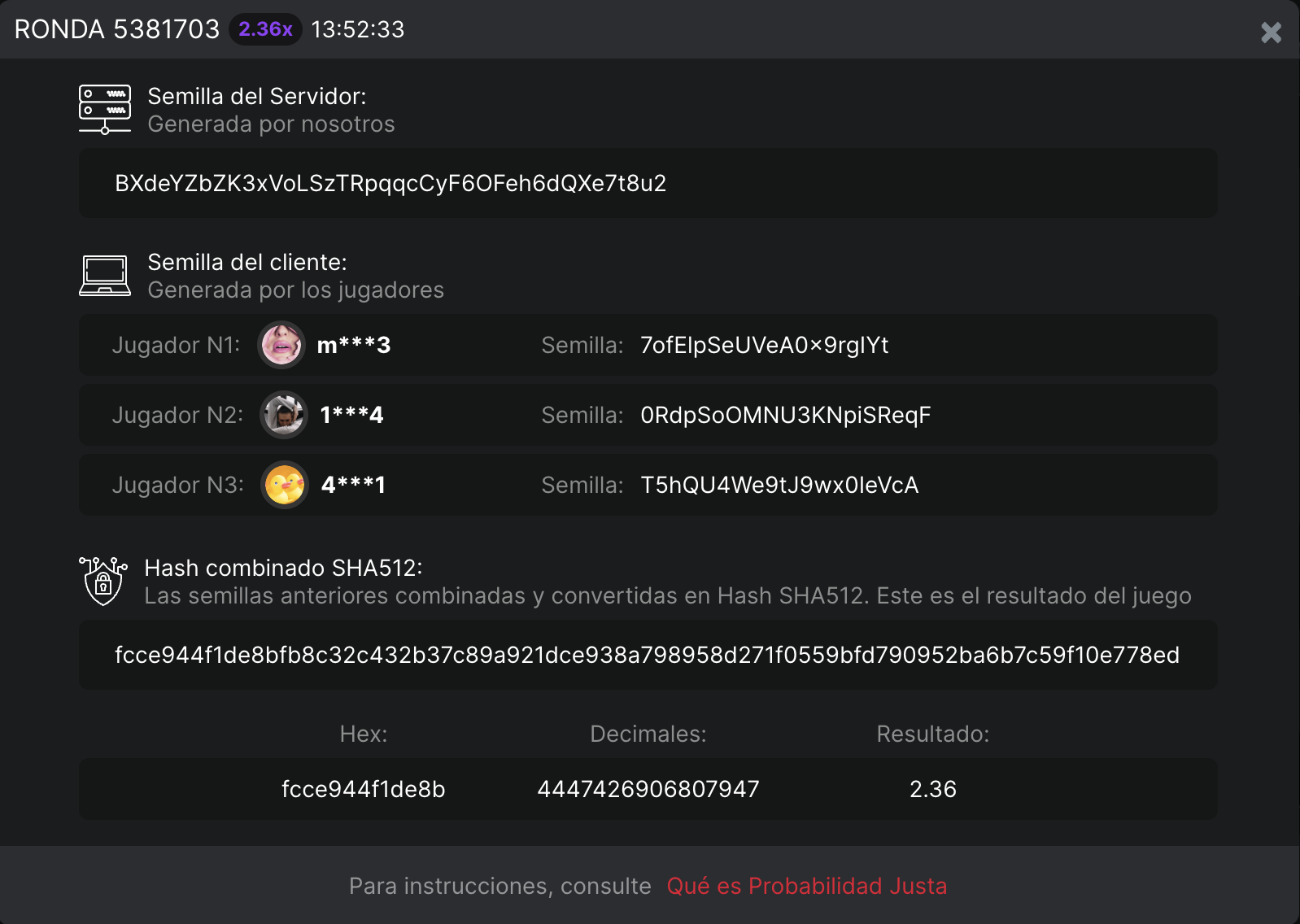The width and height of the screenshot is (1300, 924).
Task: Select seed 0RdpSoOMNU3KNpiSReqF
Action: (x=786, y=415)
